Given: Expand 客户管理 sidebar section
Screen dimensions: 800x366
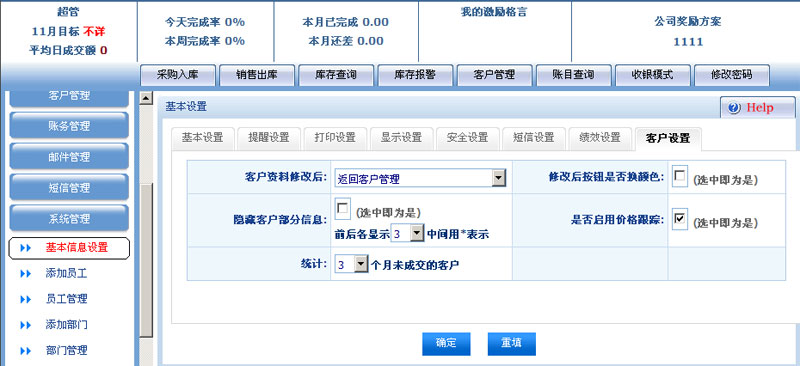Looking at the screenshot, I should point(69,98).
